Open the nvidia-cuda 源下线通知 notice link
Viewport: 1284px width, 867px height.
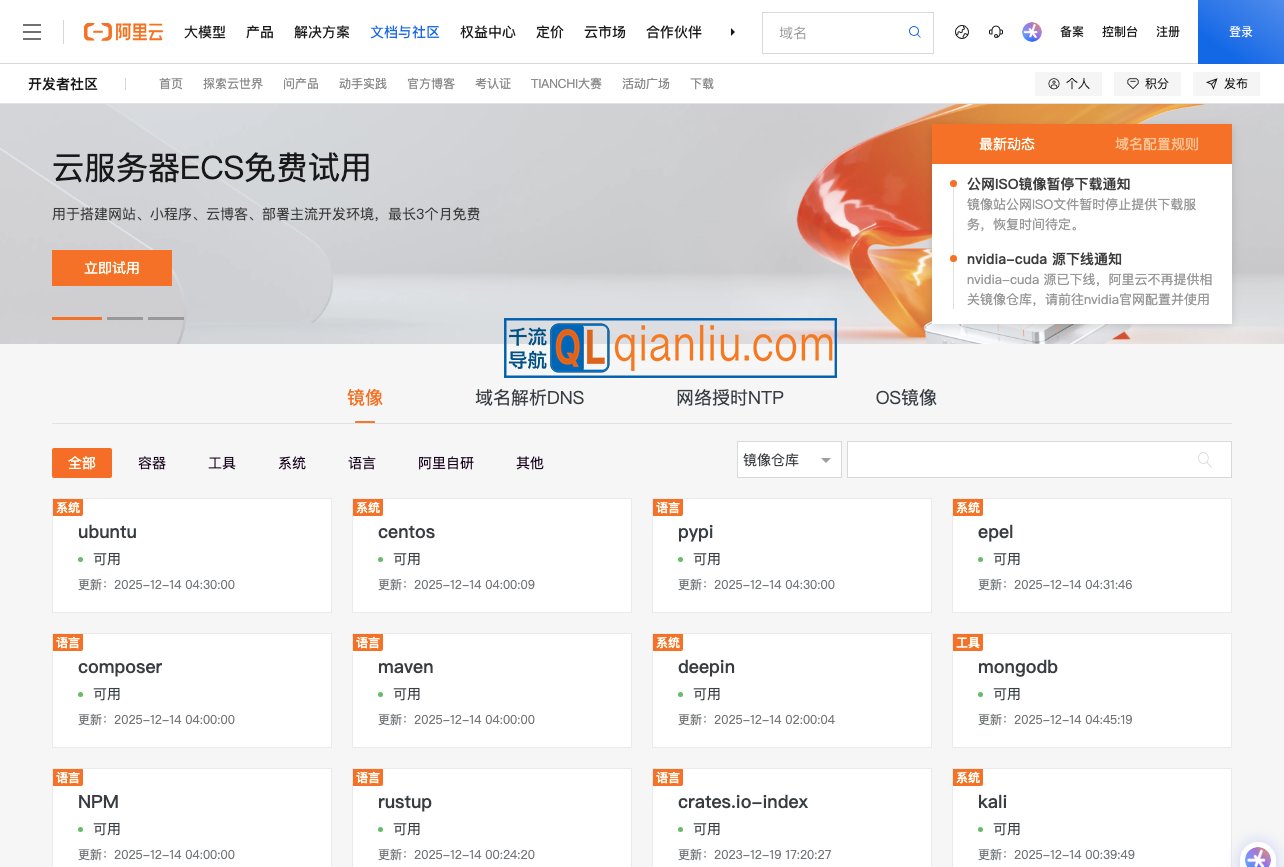pos(1044,258)
